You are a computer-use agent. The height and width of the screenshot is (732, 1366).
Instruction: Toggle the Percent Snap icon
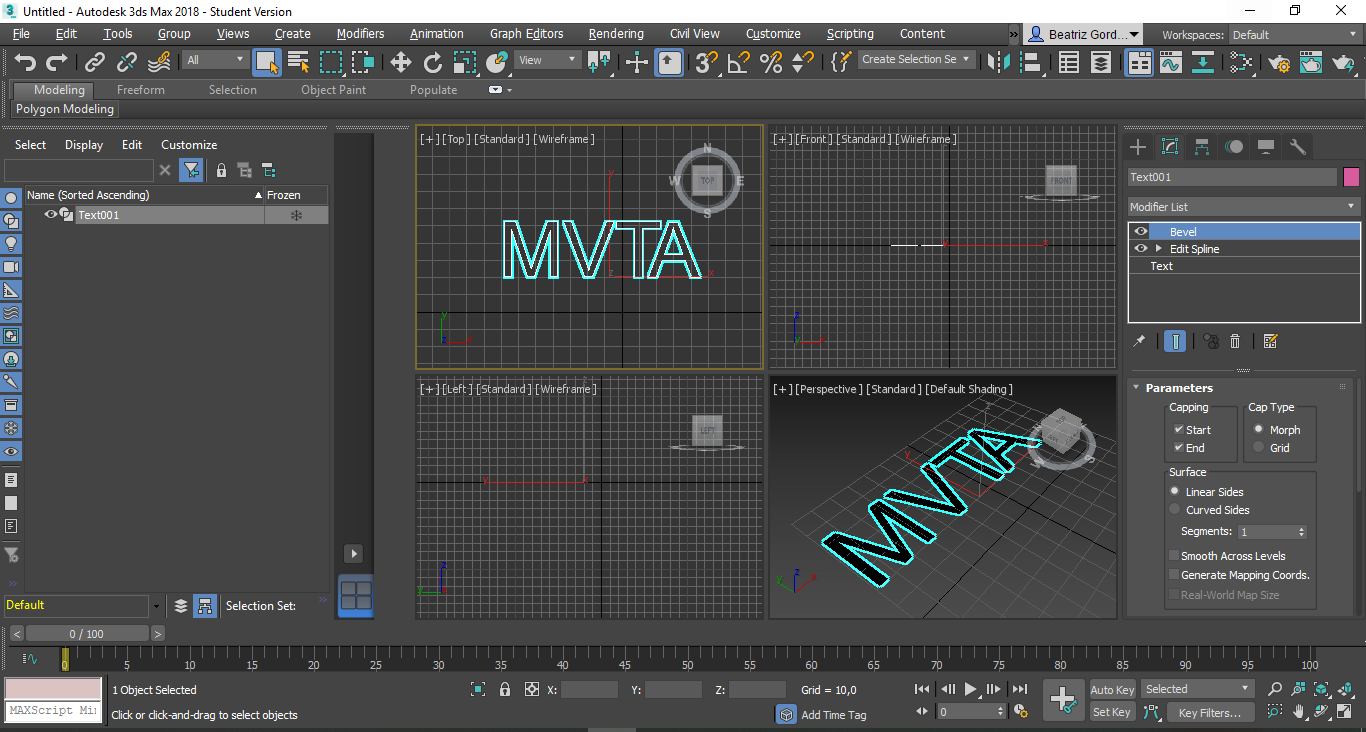point(771,62)
